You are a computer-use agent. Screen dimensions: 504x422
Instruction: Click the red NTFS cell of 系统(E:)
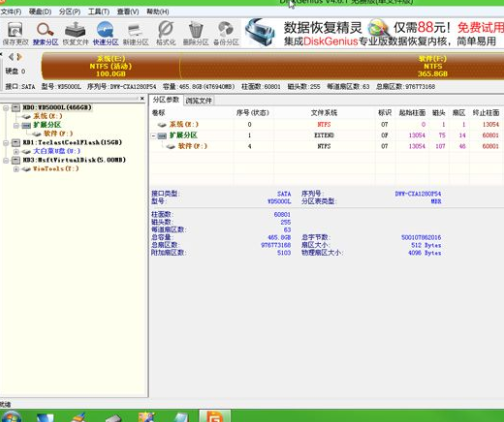(x=324, y=125)
